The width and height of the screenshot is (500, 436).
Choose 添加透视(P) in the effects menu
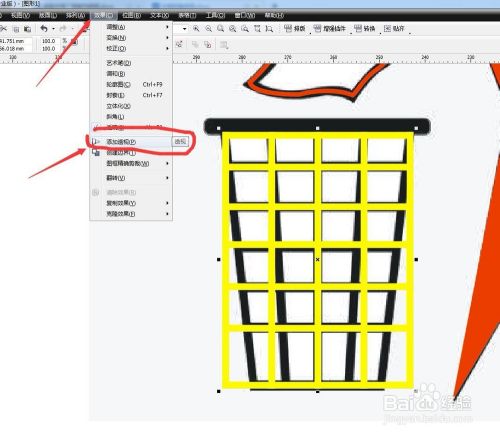[x=131, y=142]
